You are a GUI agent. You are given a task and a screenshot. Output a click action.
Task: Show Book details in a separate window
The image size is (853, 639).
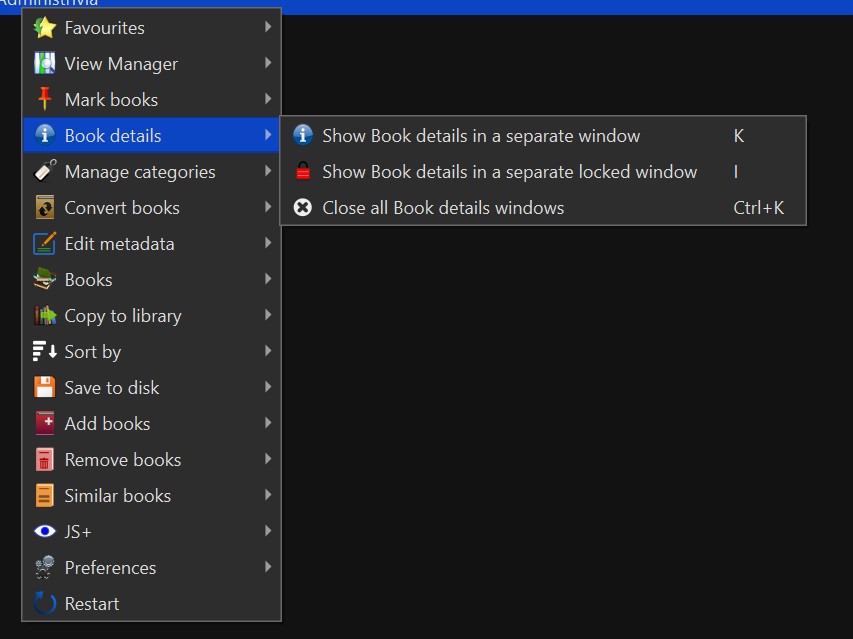[x=481, y=136]
